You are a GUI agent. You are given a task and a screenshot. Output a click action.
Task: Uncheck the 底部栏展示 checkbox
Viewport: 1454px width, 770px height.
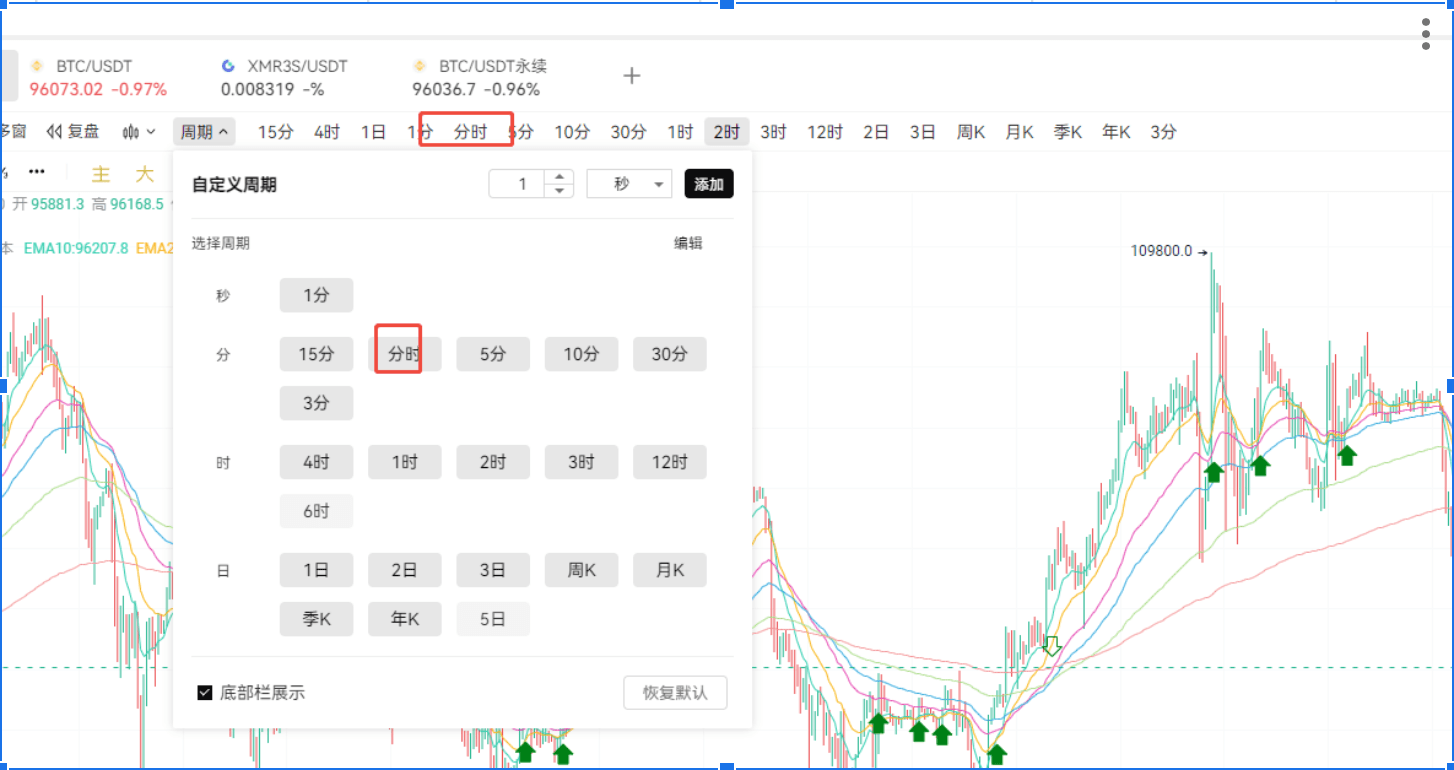[x=205, y=692]
